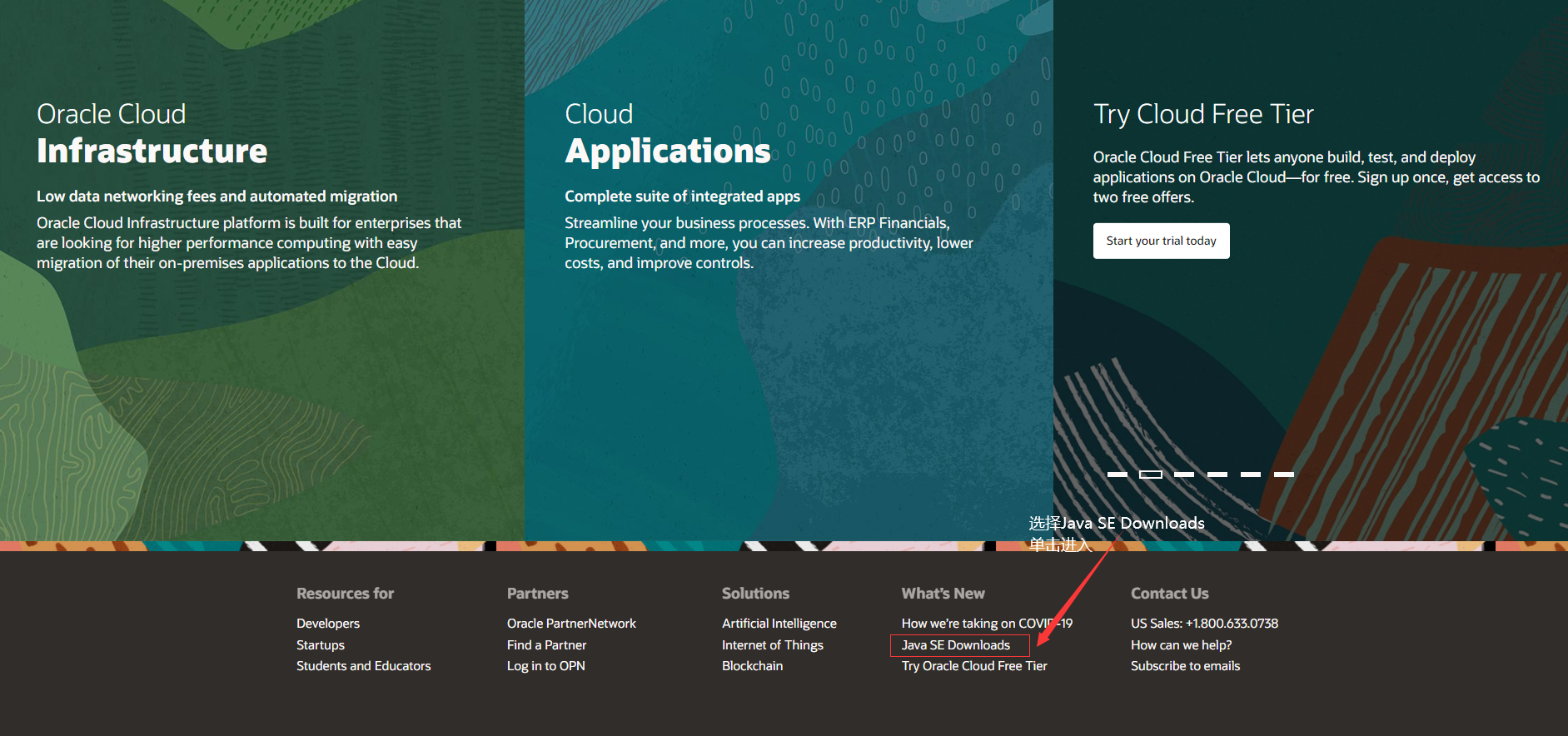Click the Partners footer heading
Image resolution: width=1568 pixels, height=736 pixels.
coord(537,594)
